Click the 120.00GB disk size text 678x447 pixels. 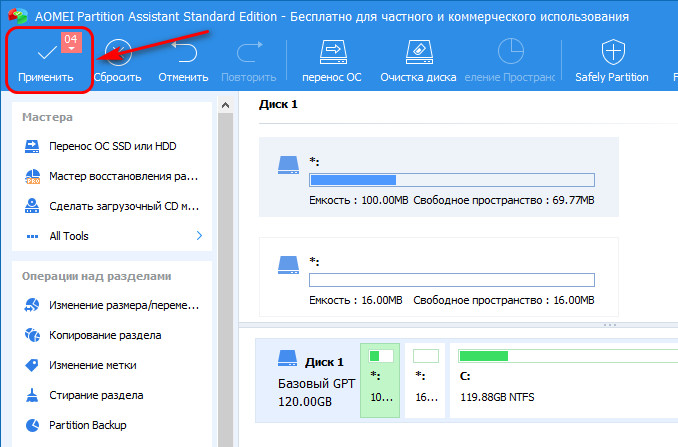tap(305, 402)
